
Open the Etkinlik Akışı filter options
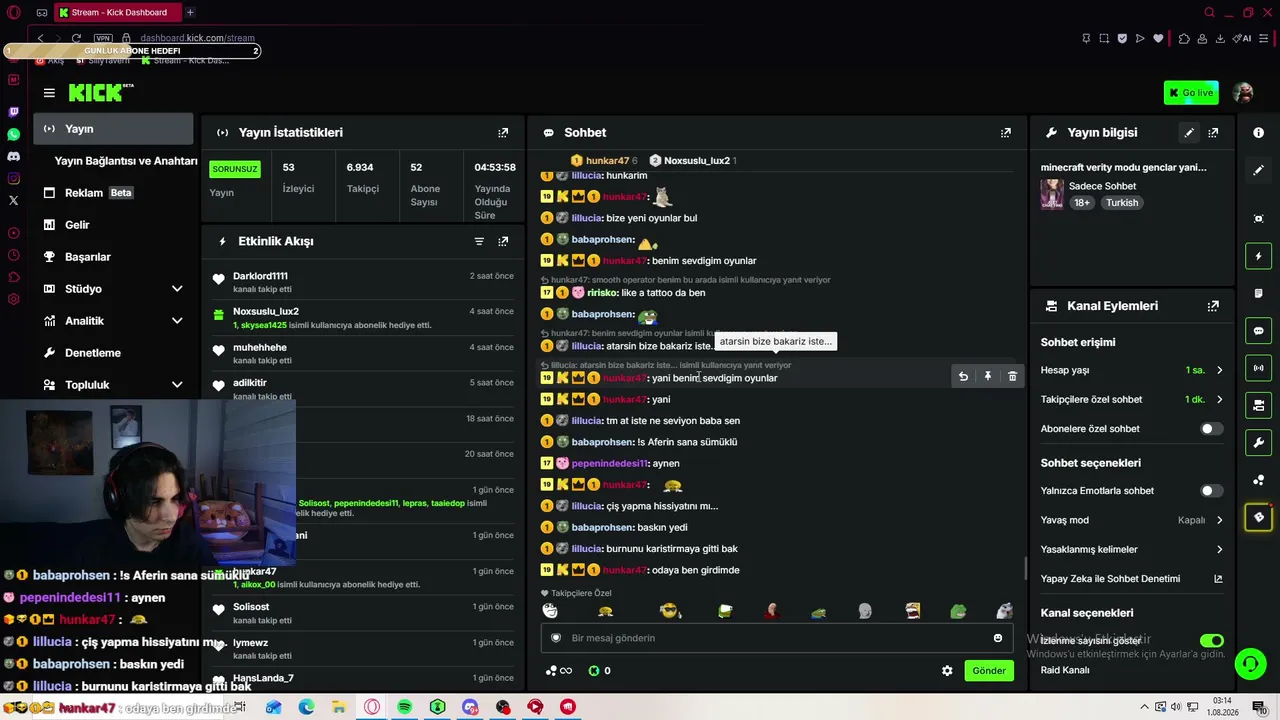[x=479, y=241]
